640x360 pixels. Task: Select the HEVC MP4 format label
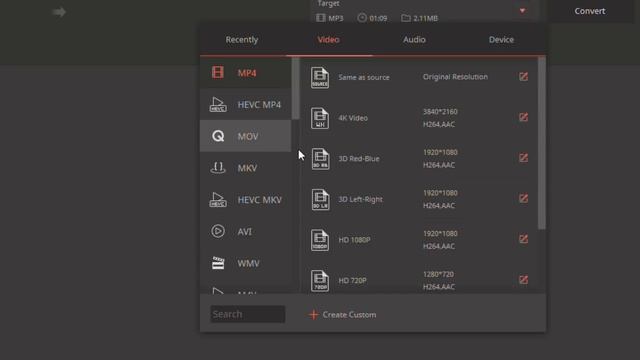coord(259,104)
